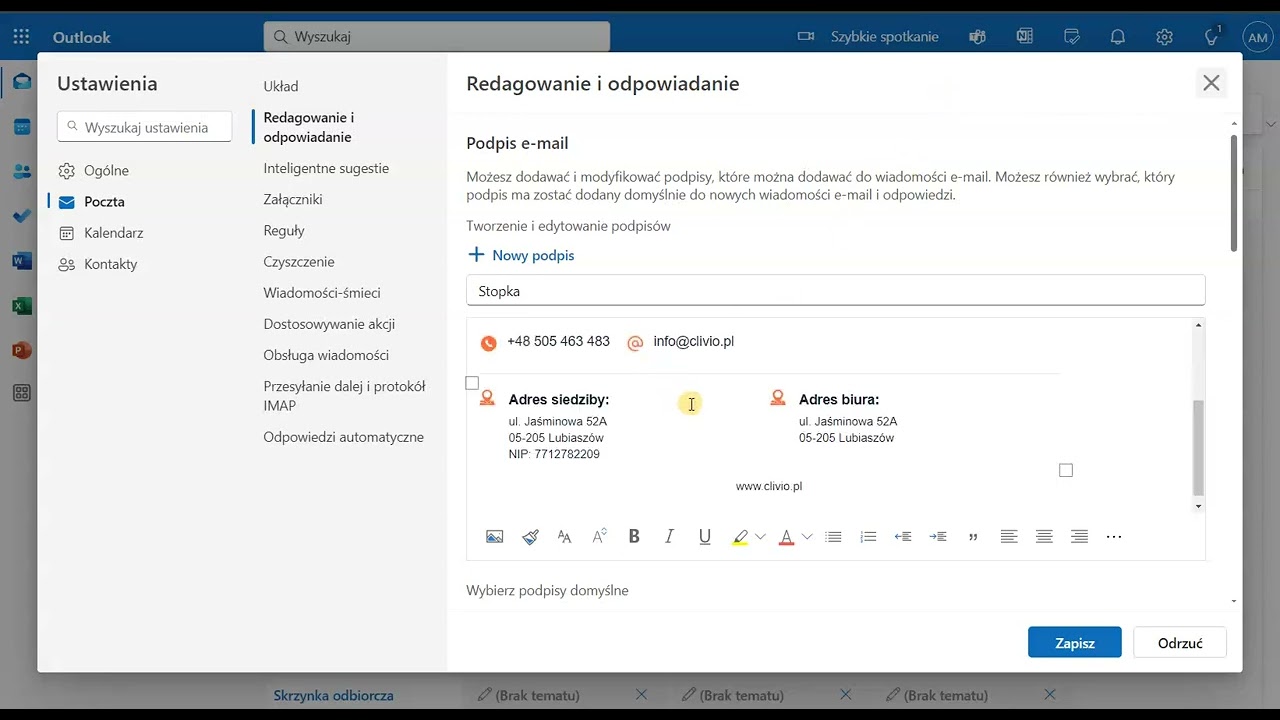The image size is (1280, 720).
Task: Open PowerPoint app in left rail
Action: point(21,350)
